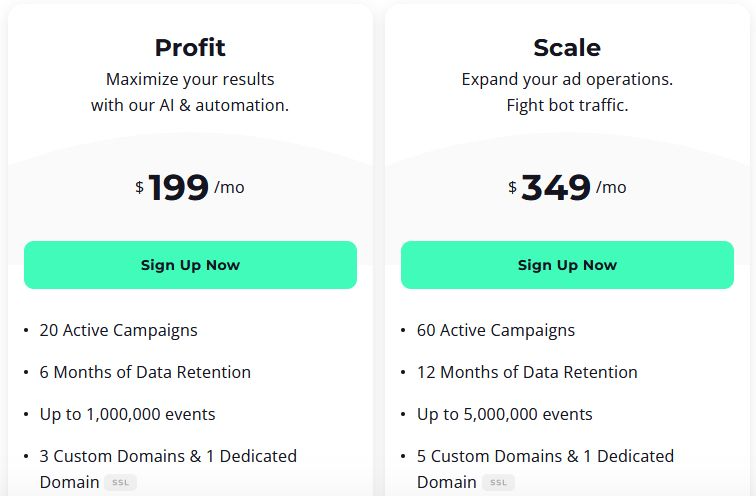Image resolution: width=756 pixels, height=496 pixels.
Task: Click the 60 Active Campaigns feature
Action: (496, 331)
